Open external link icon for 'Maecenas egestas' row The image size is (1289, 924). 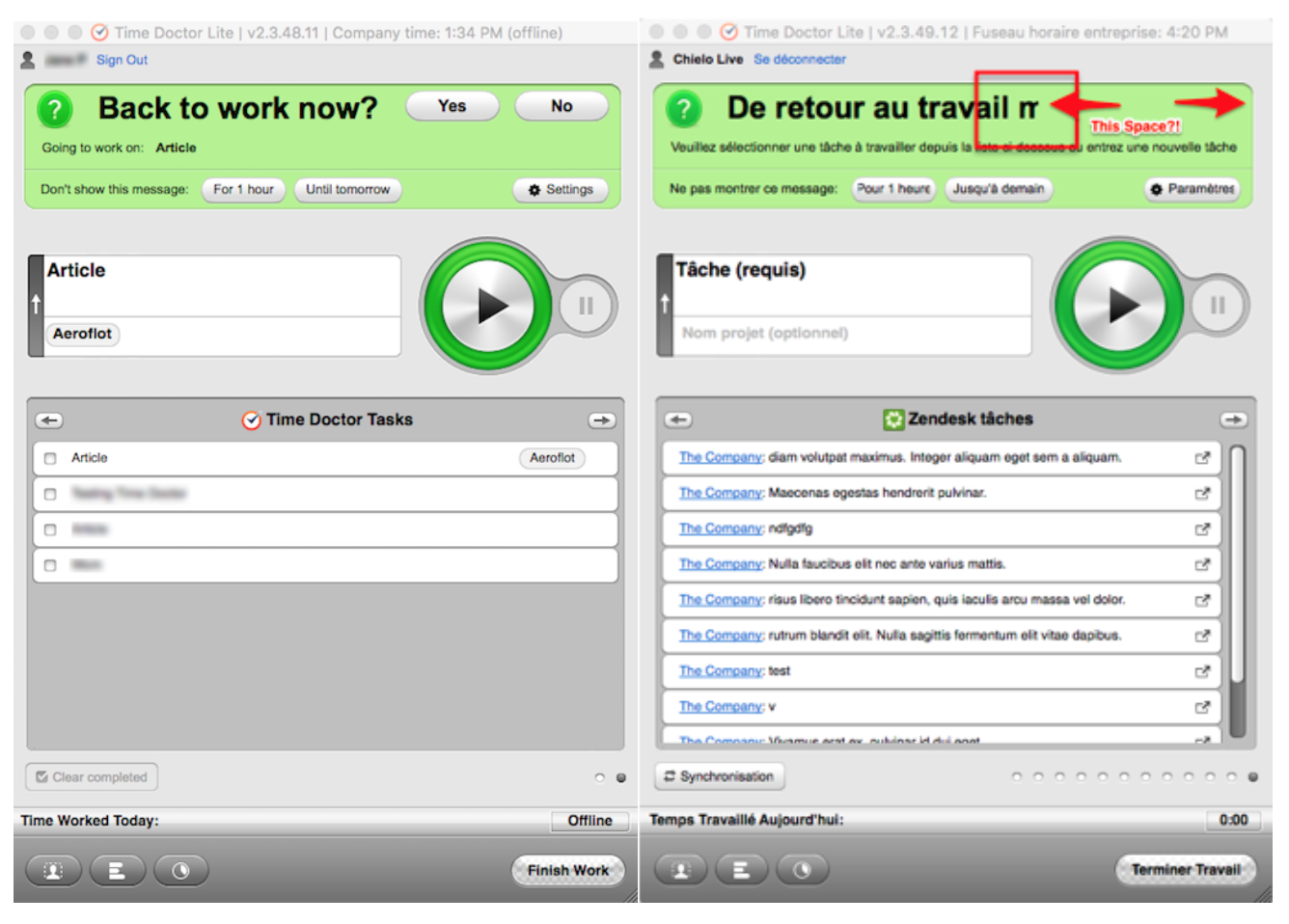(x=1202, y=493)
